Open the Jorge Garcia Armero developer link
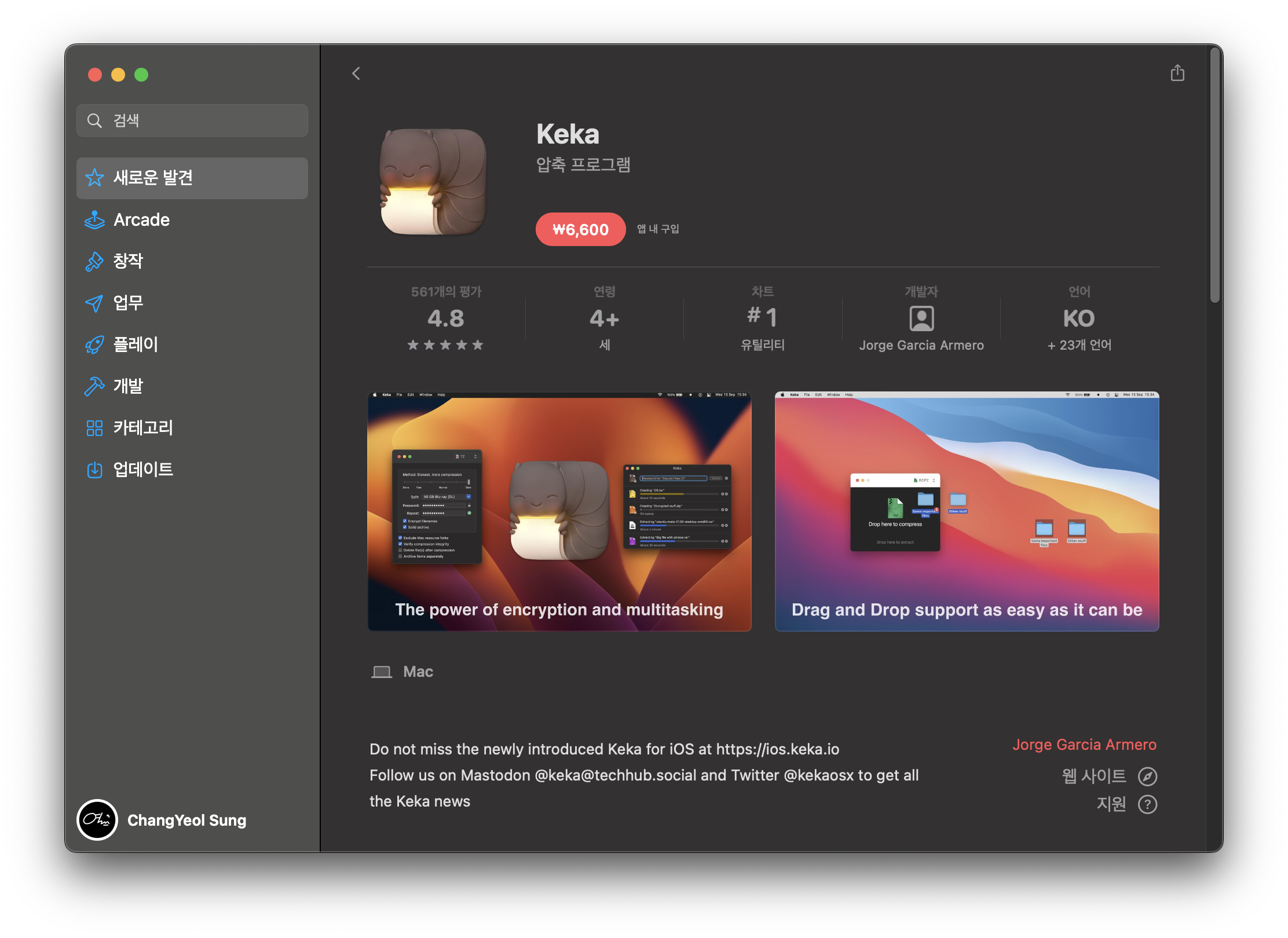The height and width of the screenshot is (938, 1288). 1084,745
